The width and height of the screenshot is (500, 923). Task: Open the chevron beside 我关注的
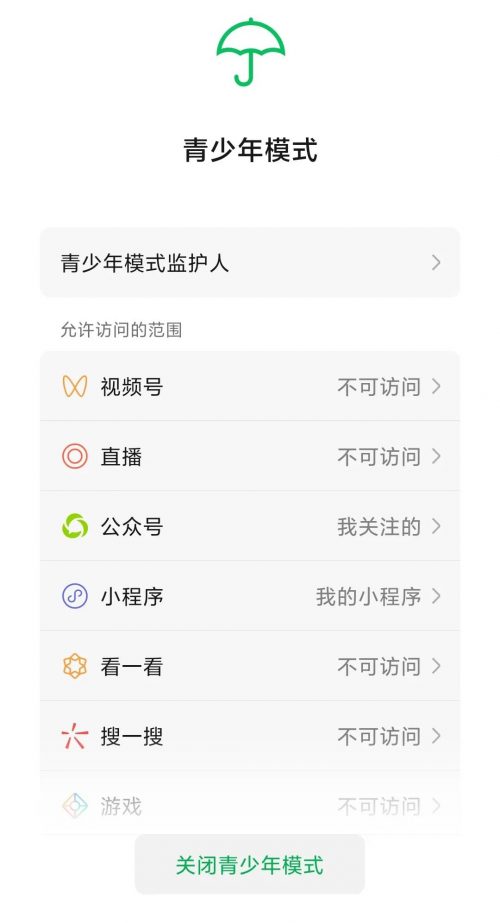[436, 526]
